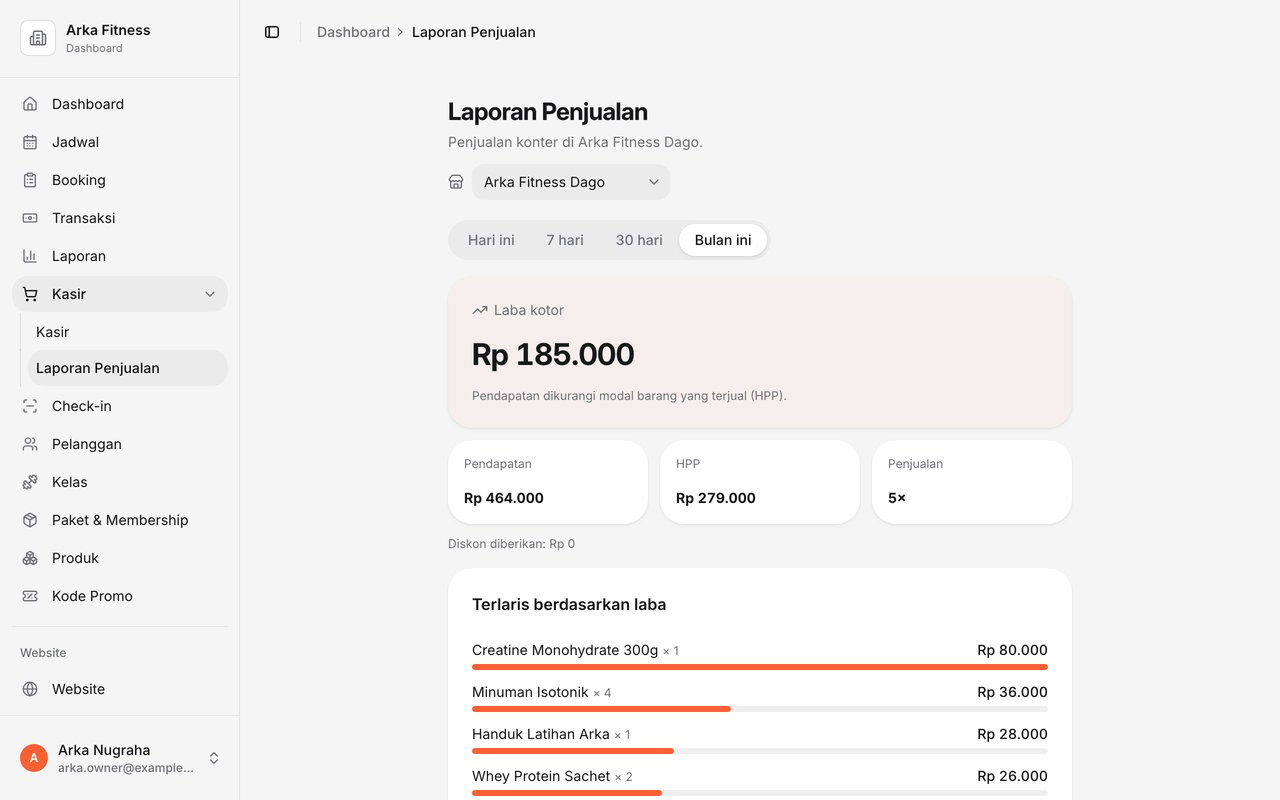1280x800 pixels.
Task: Click the Dashboard breadcrumb link
Action: [x=353, y=32]
